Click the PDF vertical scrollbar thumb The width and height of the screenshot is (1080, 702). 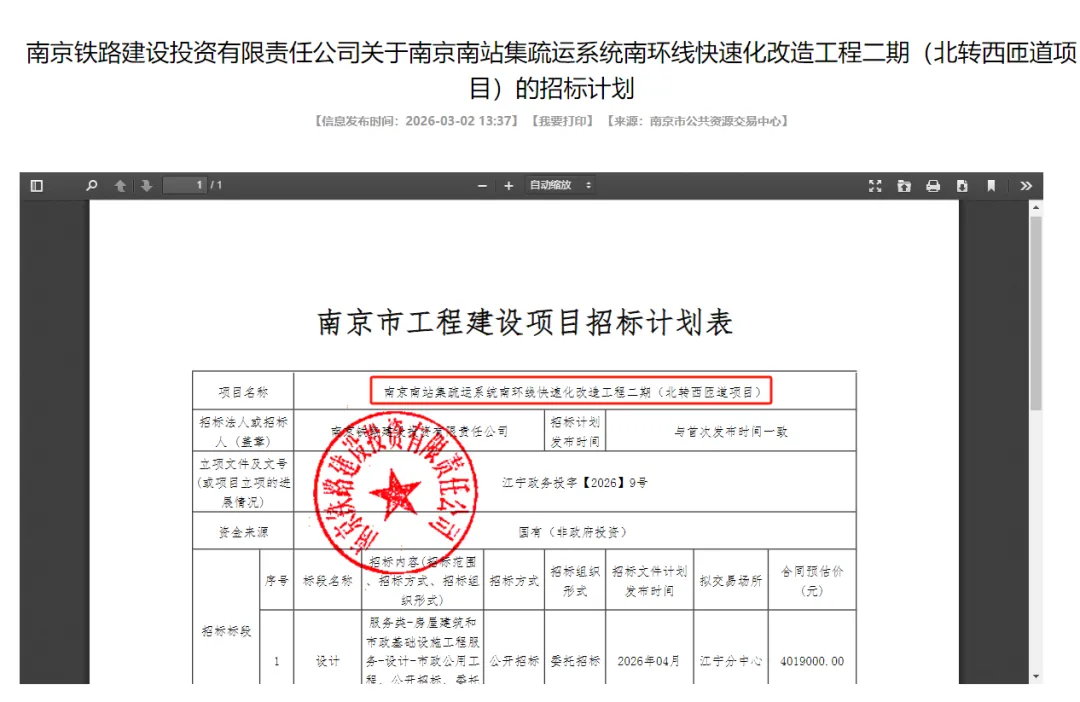[x=1036, y=313]
